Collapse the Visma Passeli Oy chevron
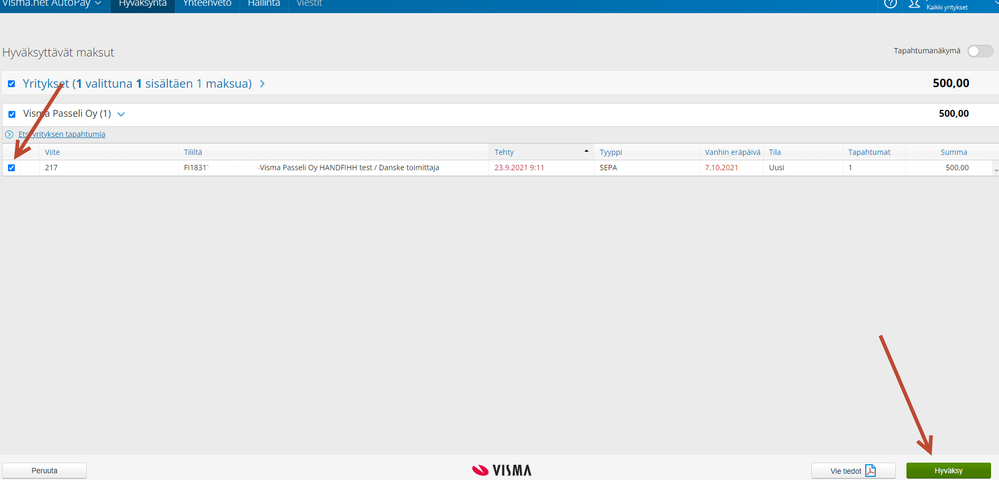The height and width of the screenshot is (480, 999). coord(121,114)
